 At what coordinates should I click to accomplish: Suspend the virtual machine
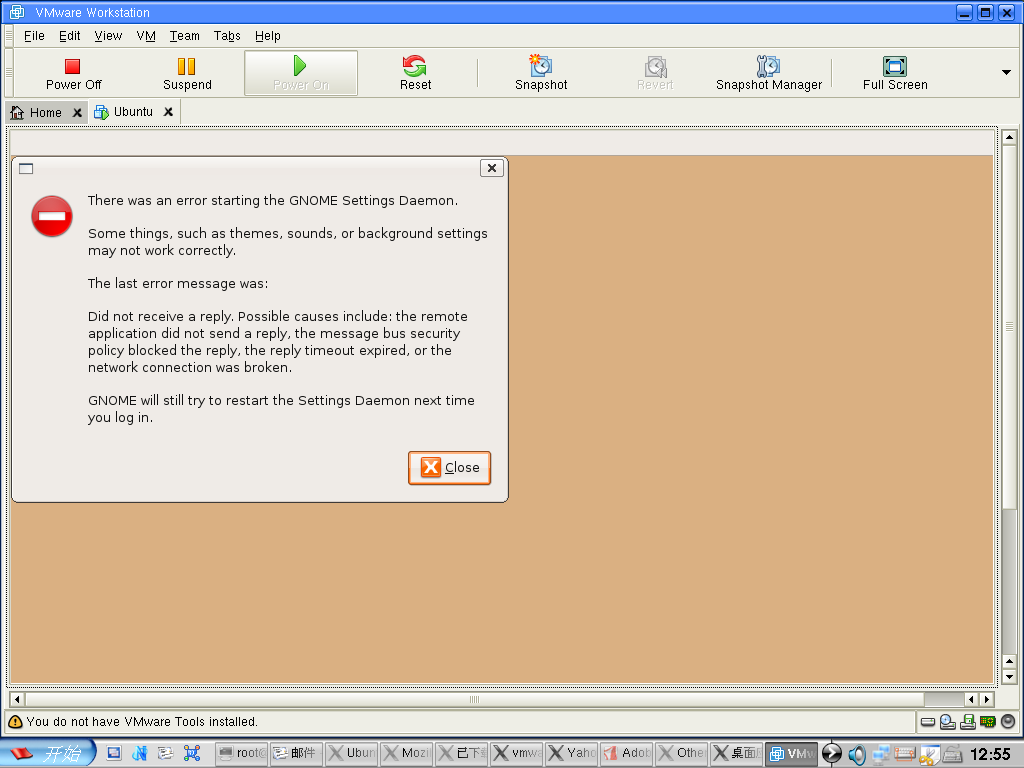pyautogui.click(x=187, y=73)
